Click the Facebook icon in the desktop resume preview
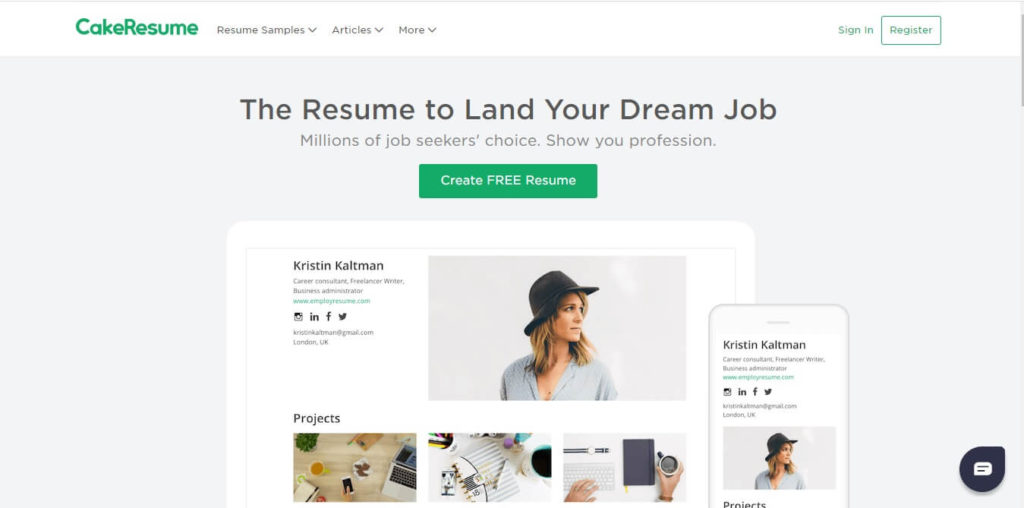Screen dimensions: 1024x508 (328, 317)
